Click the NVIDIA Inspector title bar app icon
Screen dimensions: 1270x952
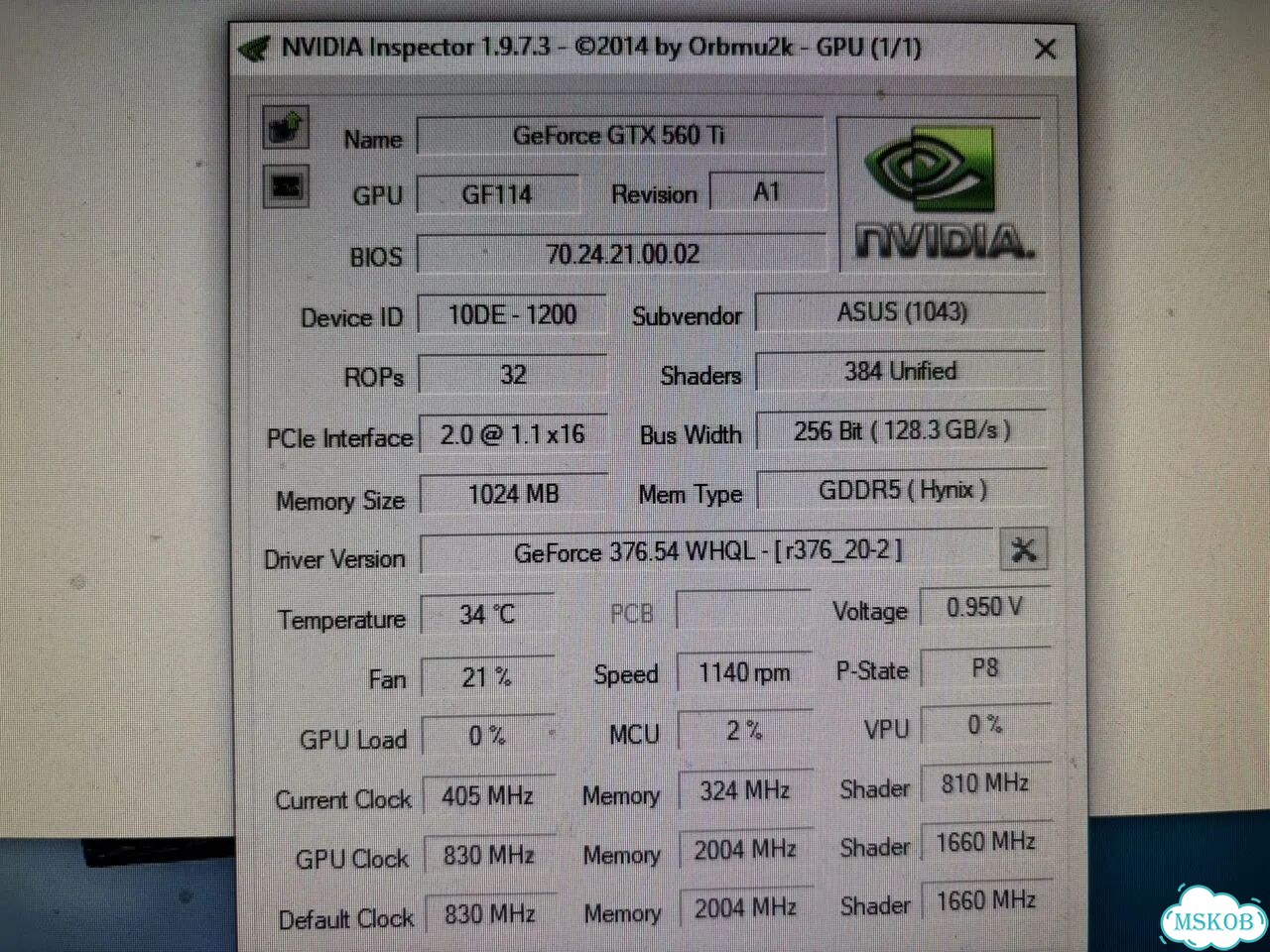254,49
